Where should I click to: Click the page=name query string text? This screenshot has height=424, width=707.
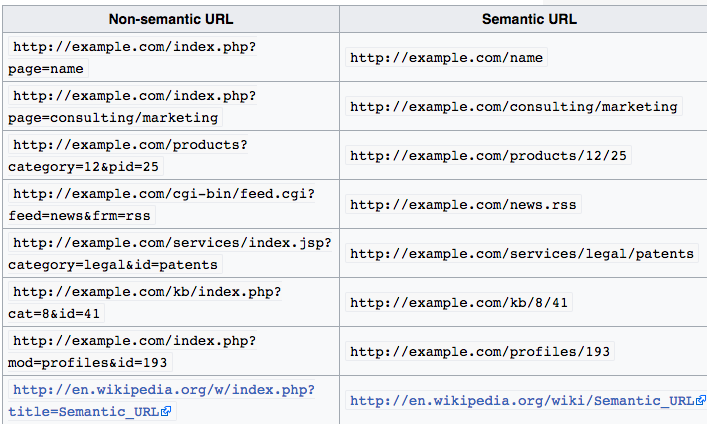point(46,69)
